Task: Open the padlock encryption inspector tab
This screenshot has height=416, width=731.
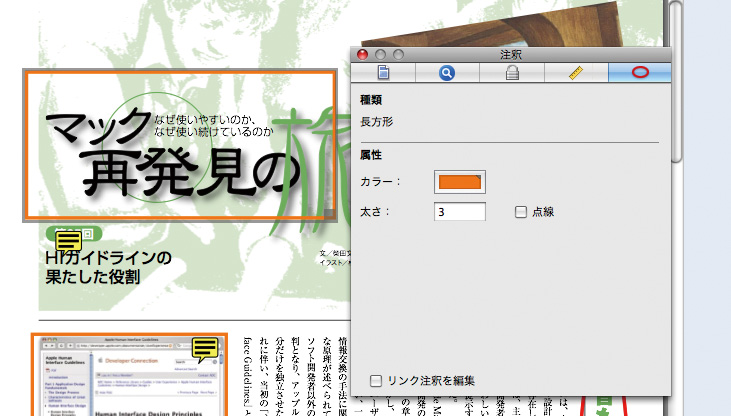Action: (512, 73)
